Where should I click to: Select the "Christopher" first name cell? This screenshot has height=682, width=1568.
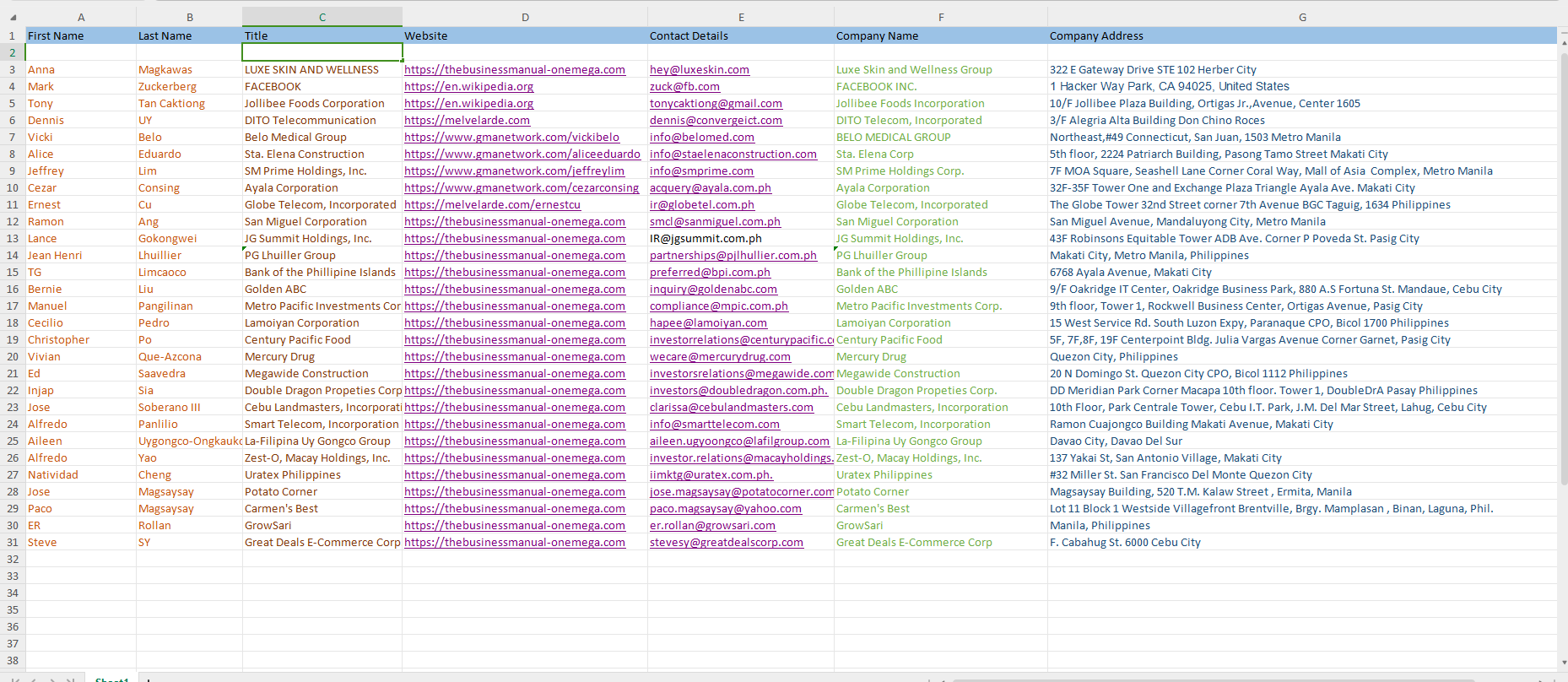pyautogui.click(x=81, y=339)
